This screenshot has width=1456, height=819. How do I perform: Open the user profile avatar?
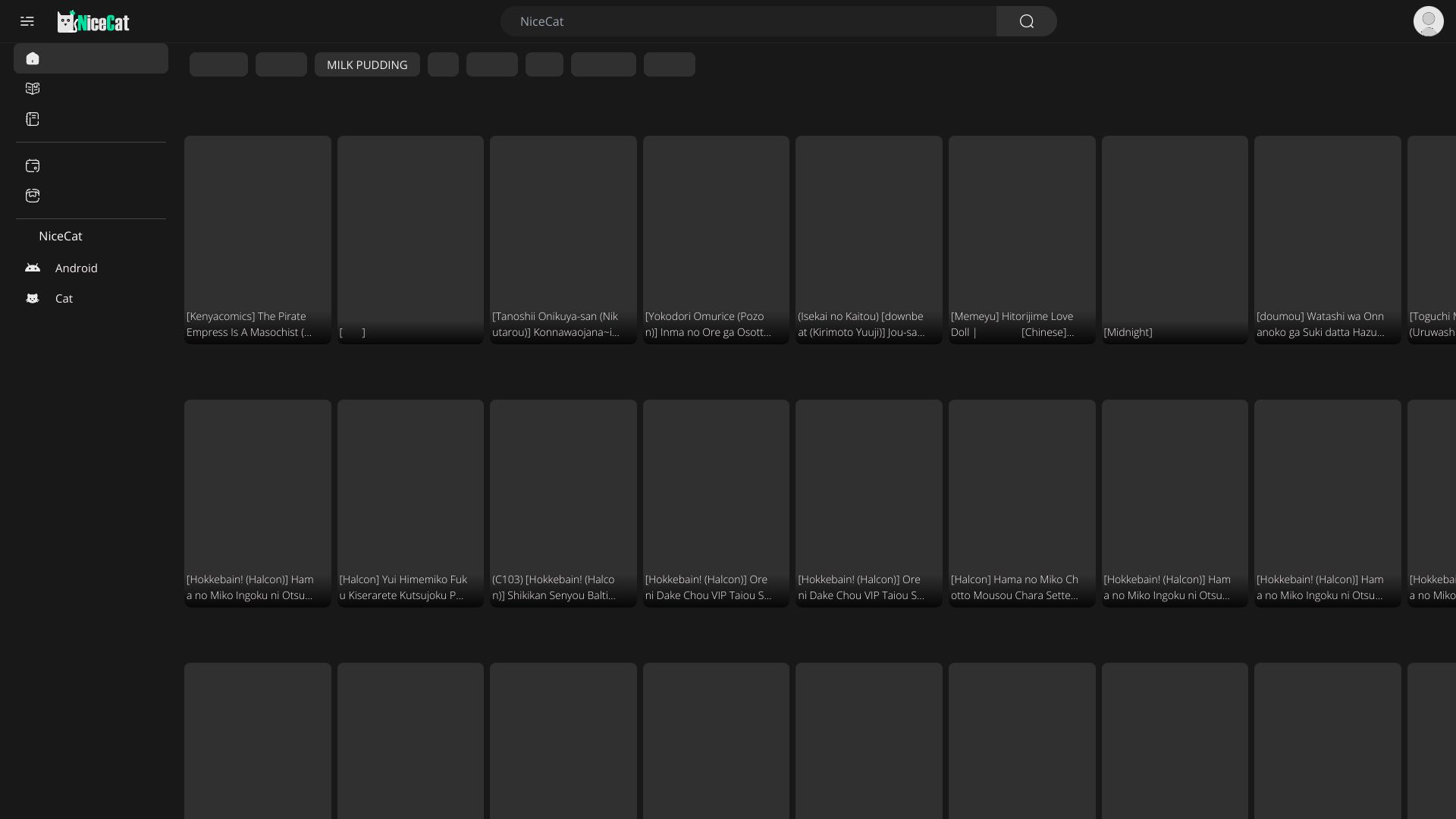pos(1429,21)
